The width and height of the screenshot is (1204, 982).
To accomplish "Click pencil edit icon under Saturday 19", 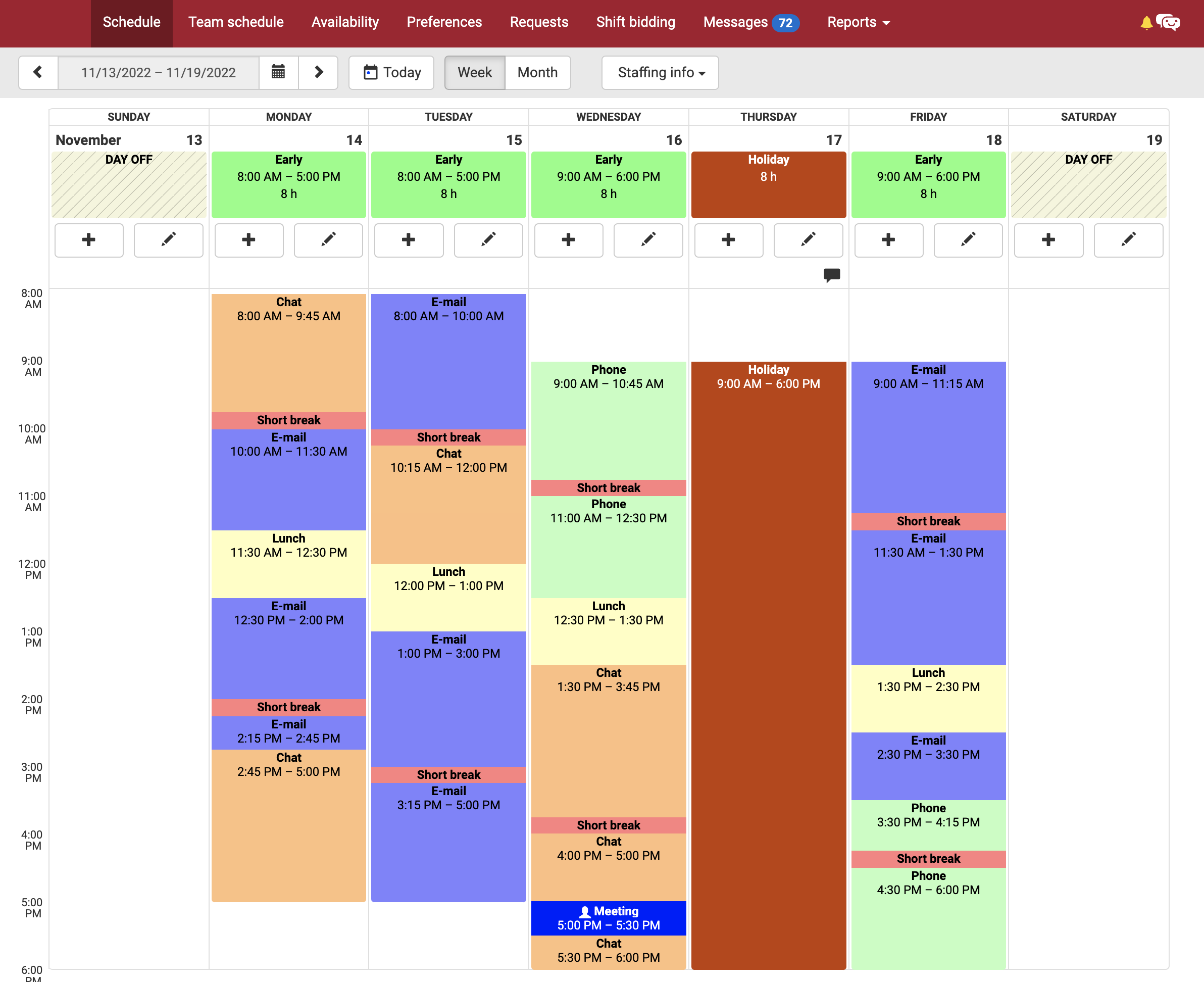I will pos(1128,240).
